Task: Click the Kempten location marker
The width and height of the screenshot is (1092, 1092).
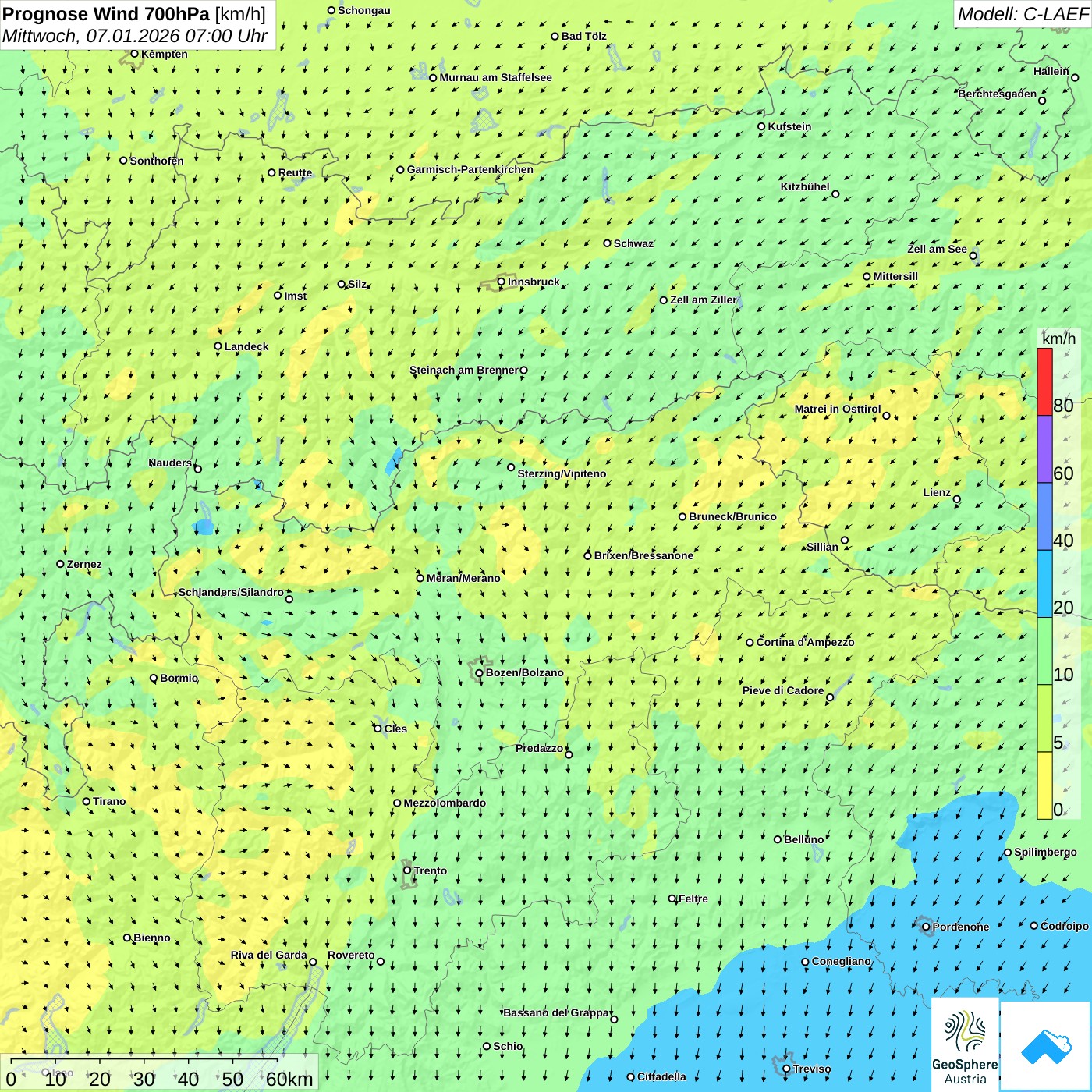Action: [x=134, y=54]
